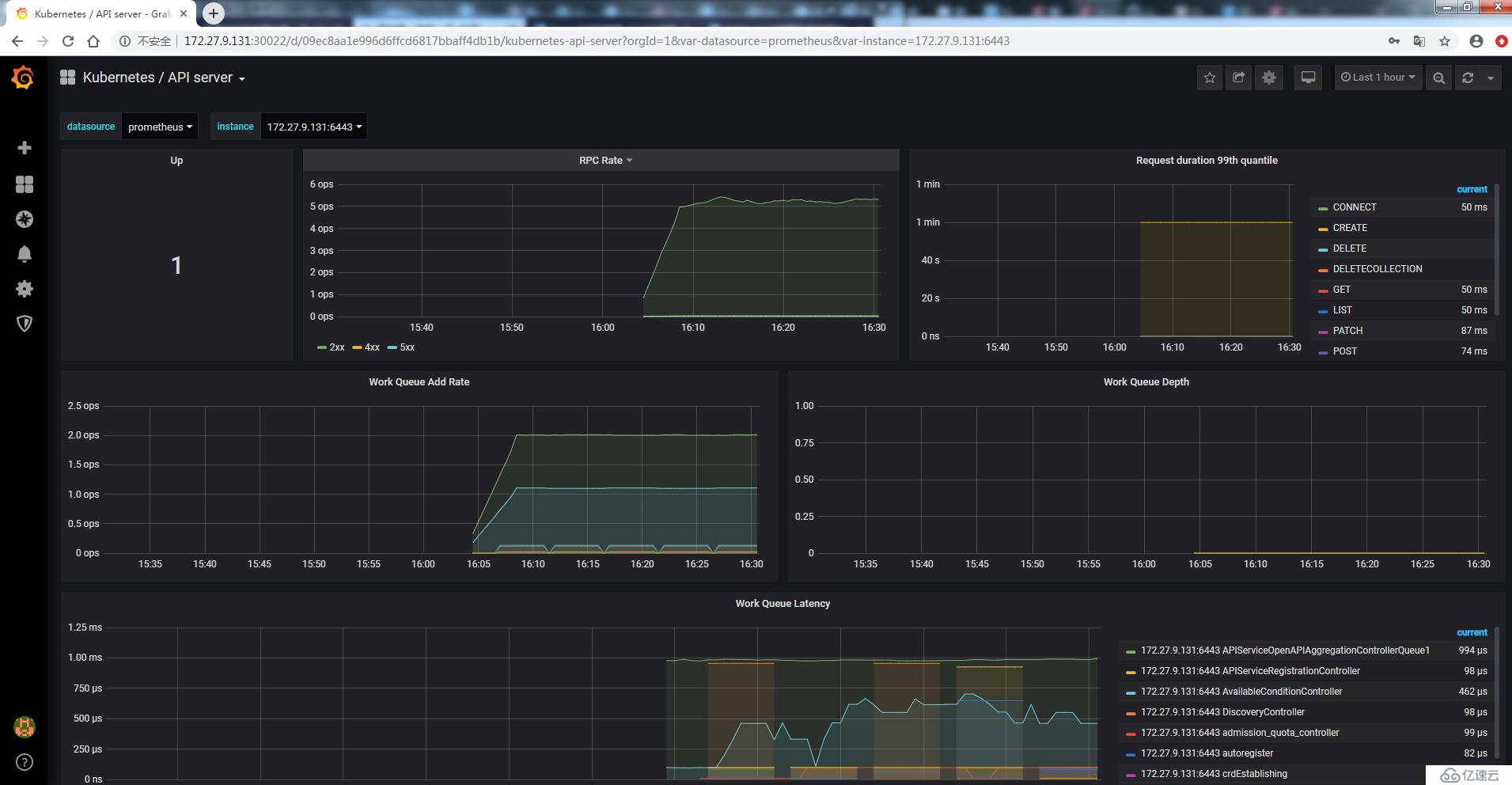Open the browser profile account icon
1512x785 pixels.
click(1476, 41)
